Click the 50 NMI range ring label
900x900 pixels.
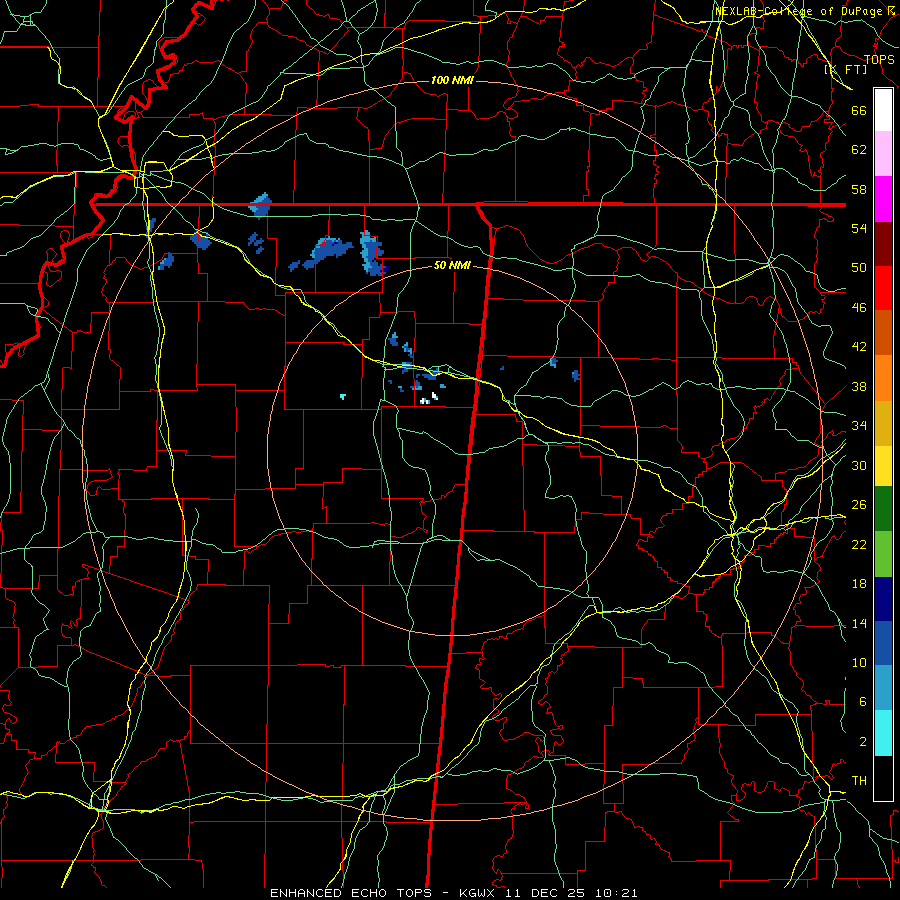(x=452, y=265)
